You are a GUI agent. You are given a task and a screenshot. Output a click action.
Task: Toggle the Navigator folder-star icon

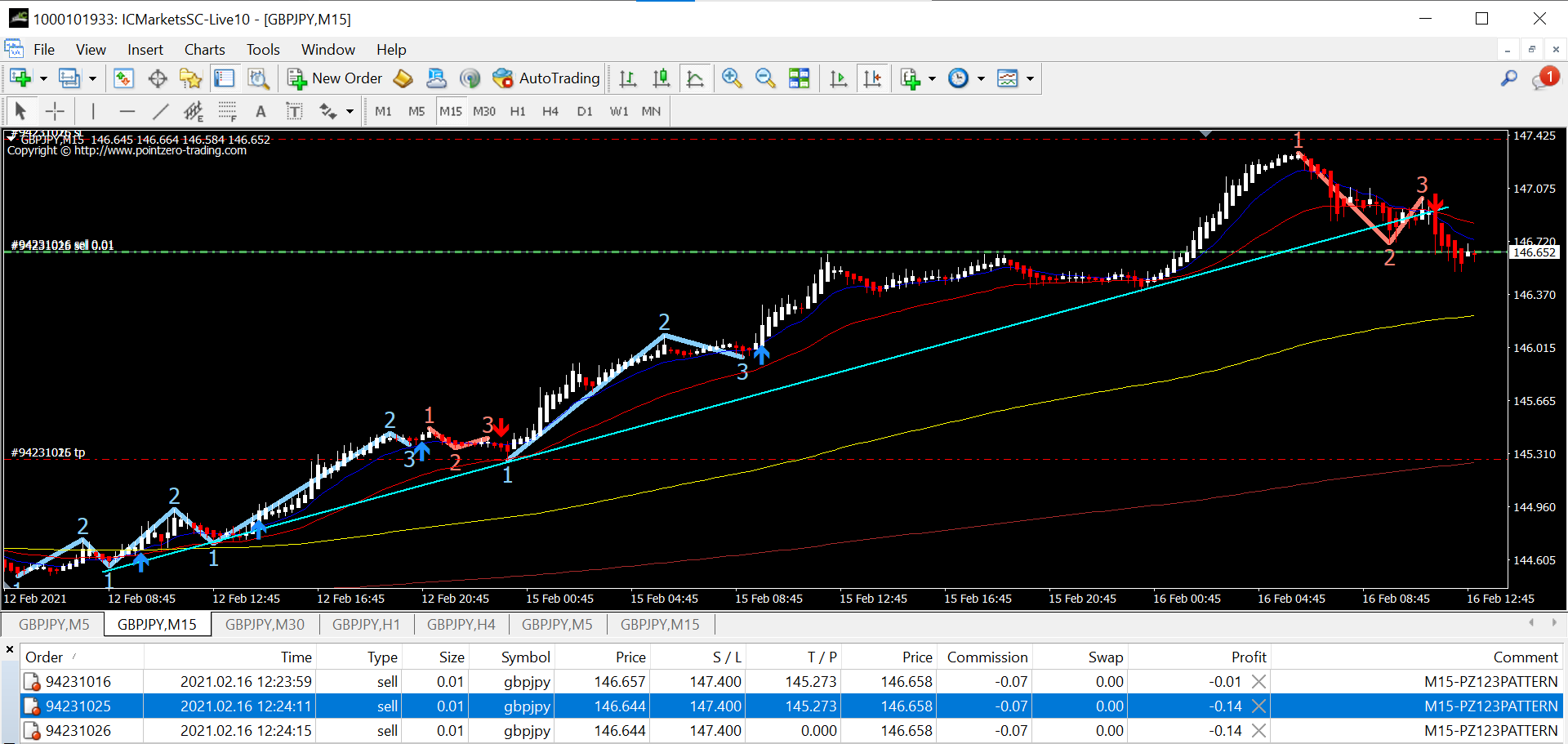(191, 78)
